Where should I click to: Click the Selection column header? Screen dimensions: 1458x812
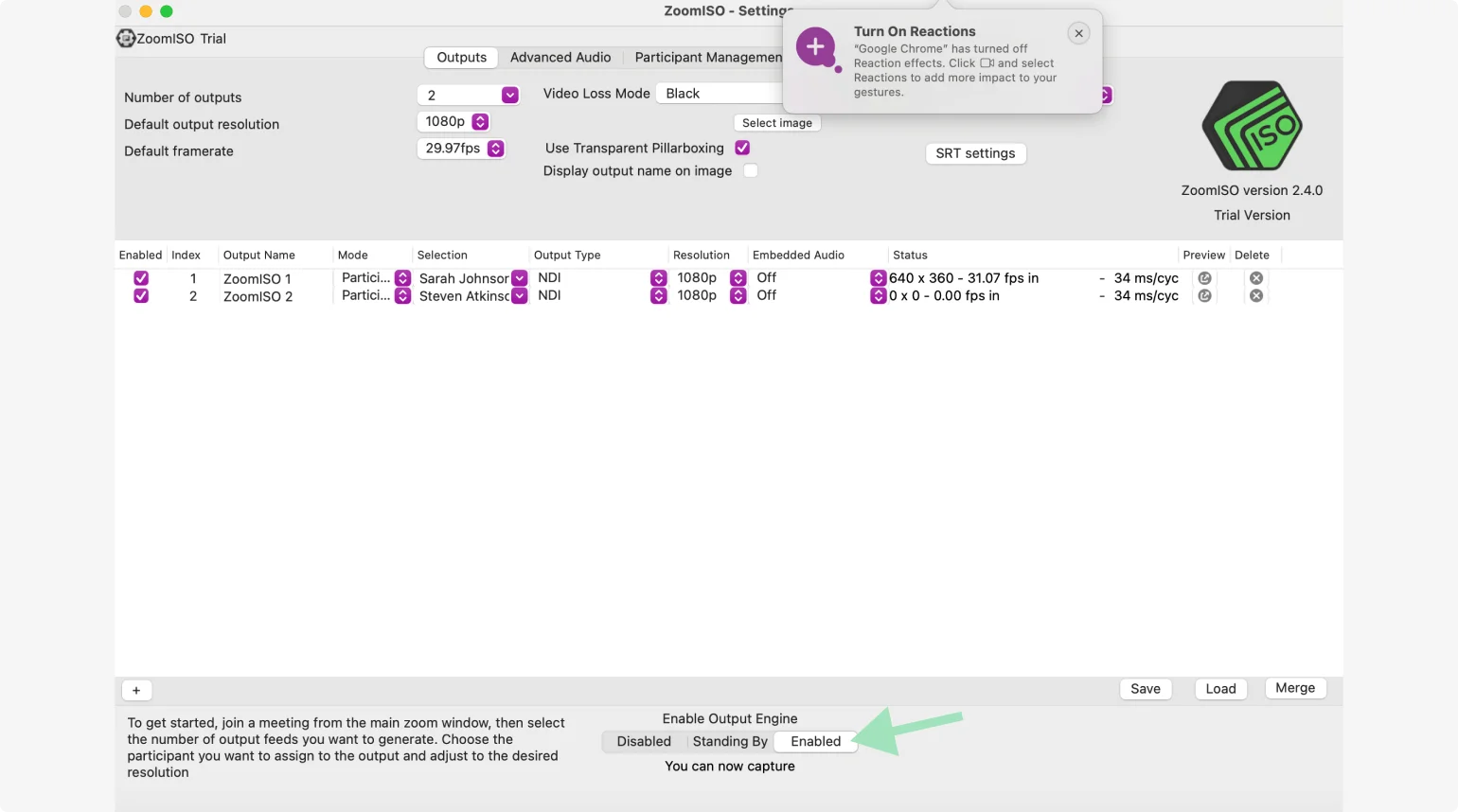[x=442, y=255]
